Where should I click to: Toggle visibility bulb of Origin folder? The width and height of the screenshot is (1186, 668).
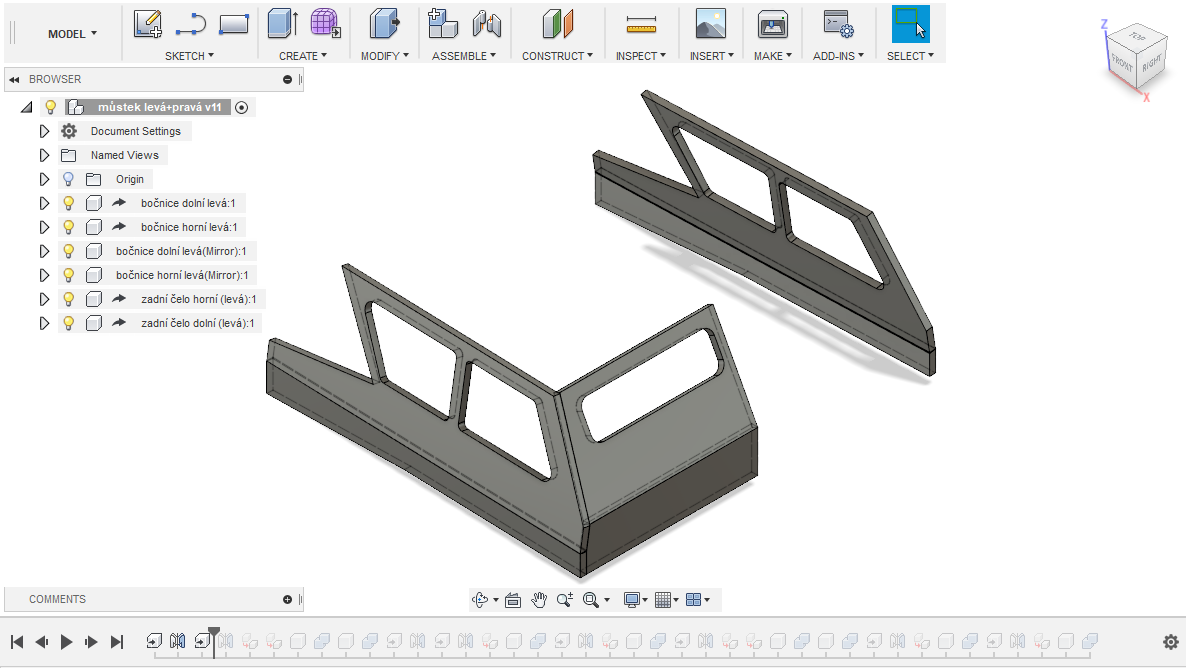(x=68, y=179)
